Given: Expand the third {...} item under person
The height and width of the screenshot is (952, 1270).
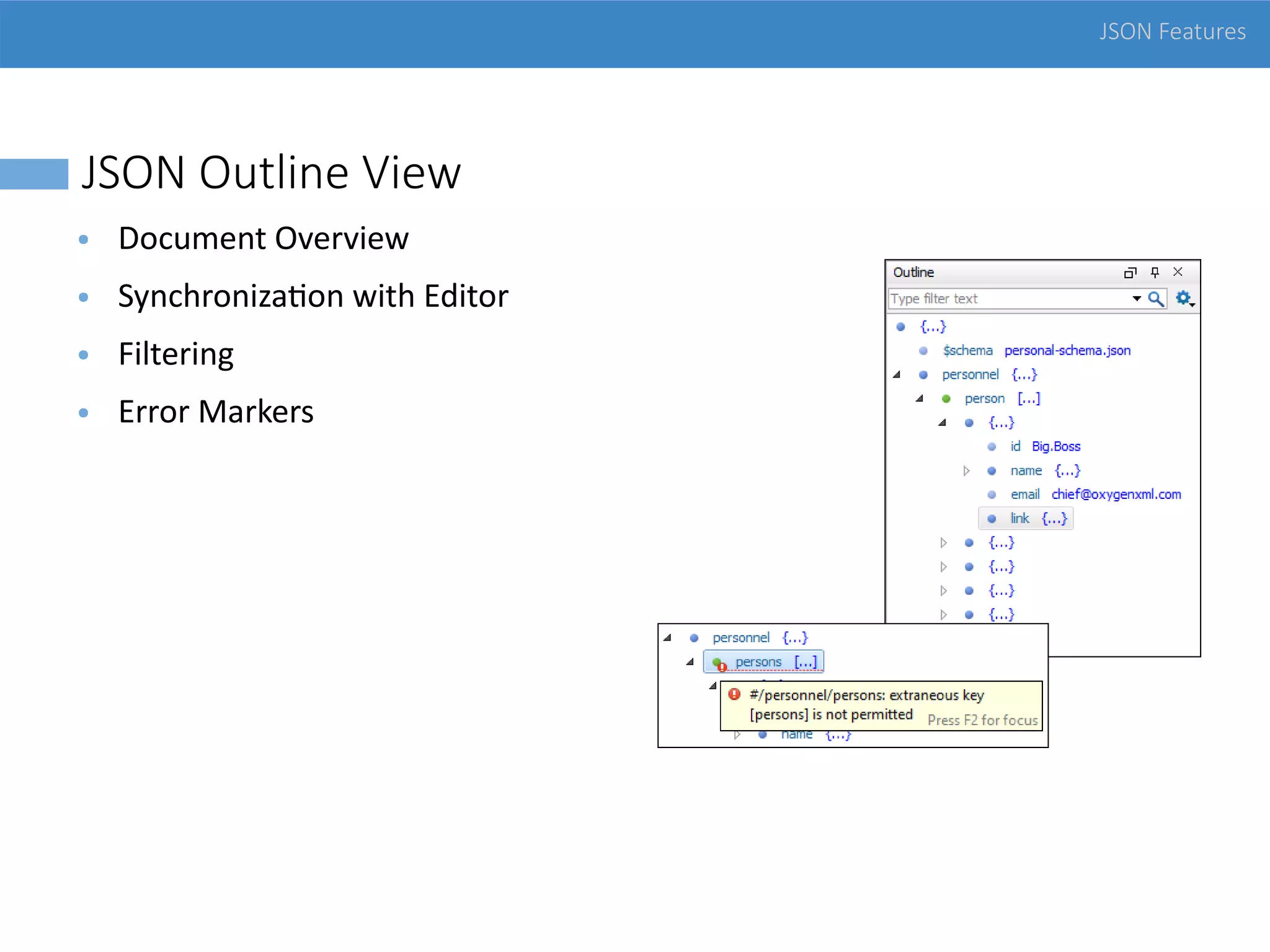Looking at the screenshot, I should tap(944, 567).
